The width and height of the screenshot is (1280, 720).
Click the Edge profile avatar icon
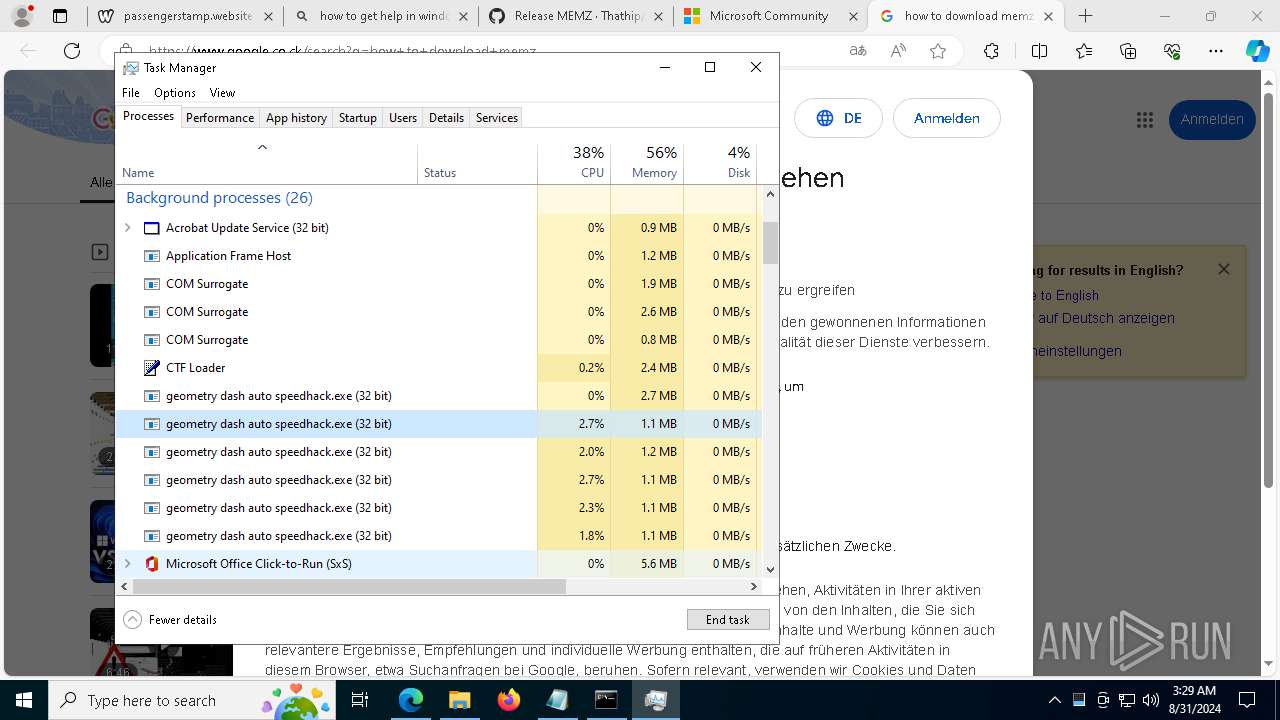click(x=22, y=16)
